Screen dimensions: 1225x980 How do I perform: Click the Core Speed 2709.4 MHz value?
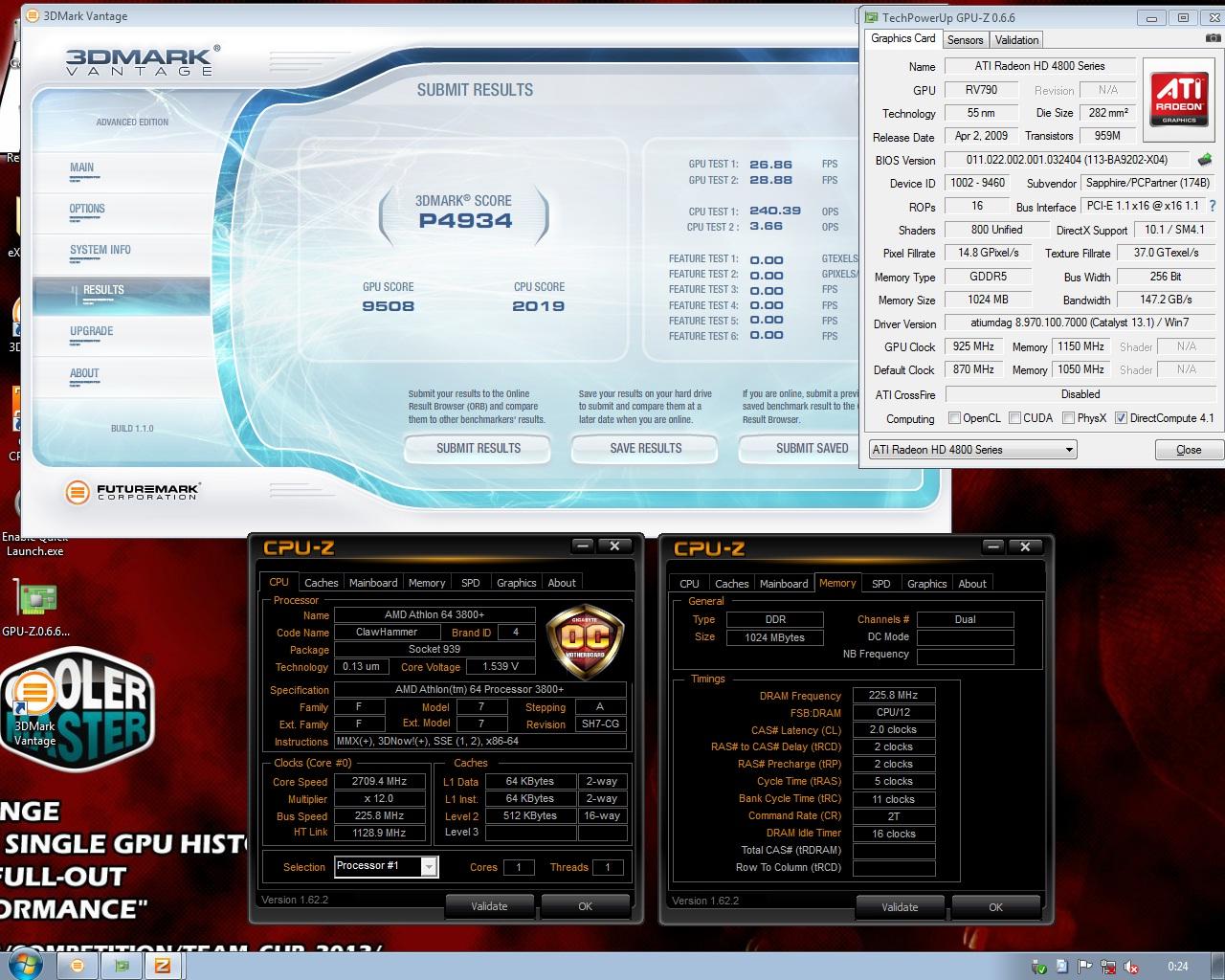(380, 781)
